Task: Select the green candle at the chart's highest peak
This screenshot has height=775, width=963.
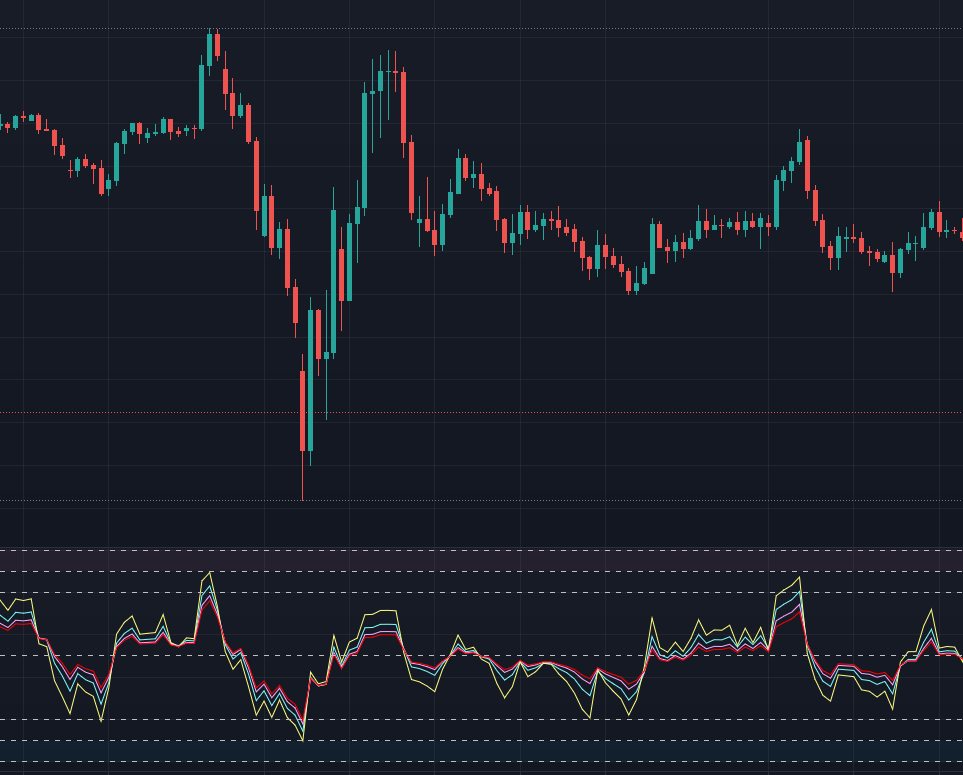Action: click(x=209, y=50)
